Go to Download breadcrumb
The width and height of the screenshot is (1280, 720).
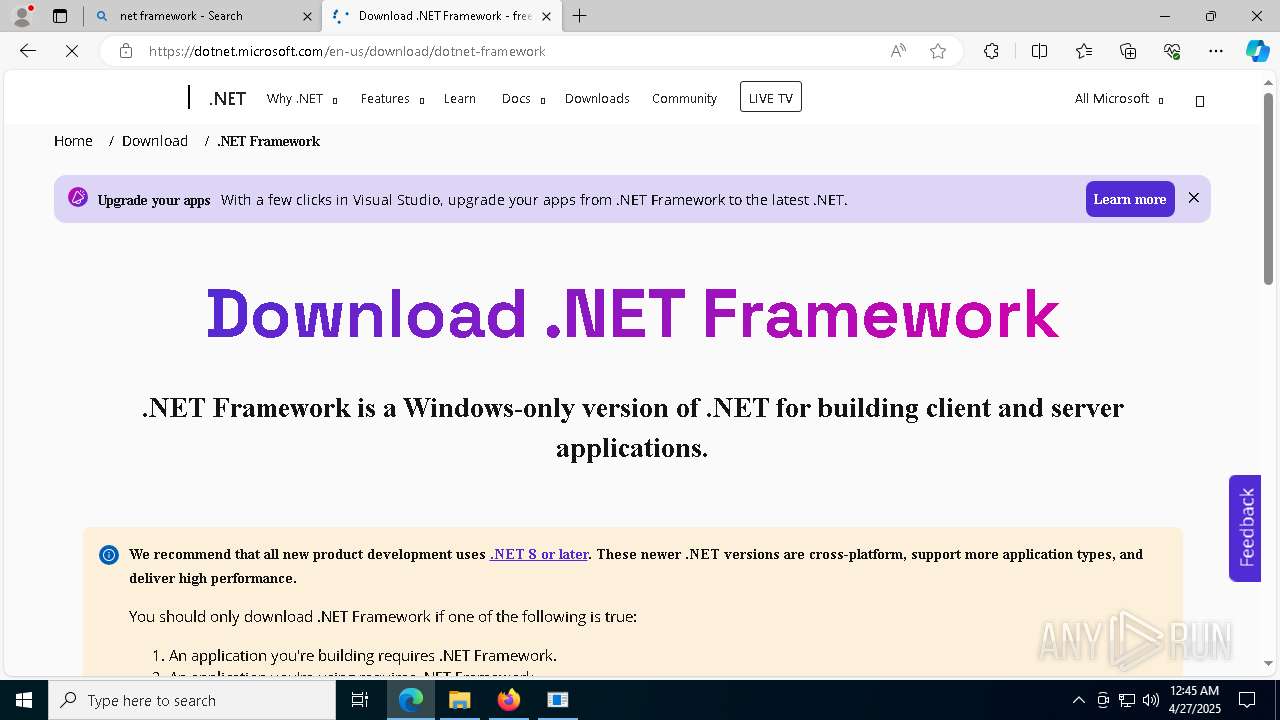click(x=155, y=141)
